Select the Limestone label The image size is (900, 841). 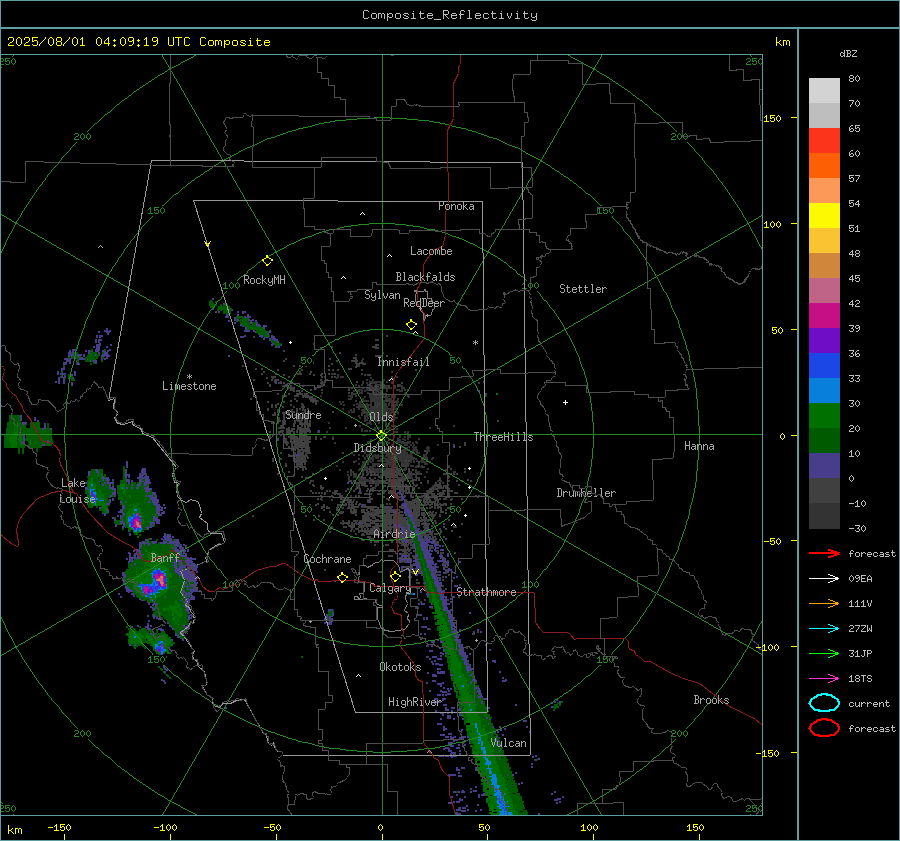(x=189, y=386)
